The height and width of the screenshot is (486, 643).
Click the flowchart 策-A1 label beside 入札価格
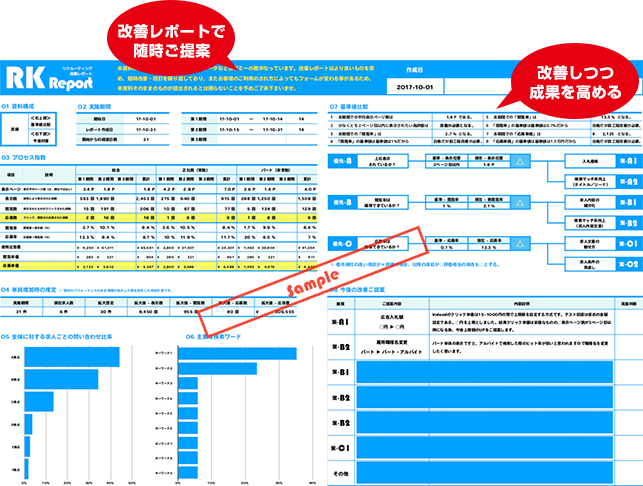point(628,161)
